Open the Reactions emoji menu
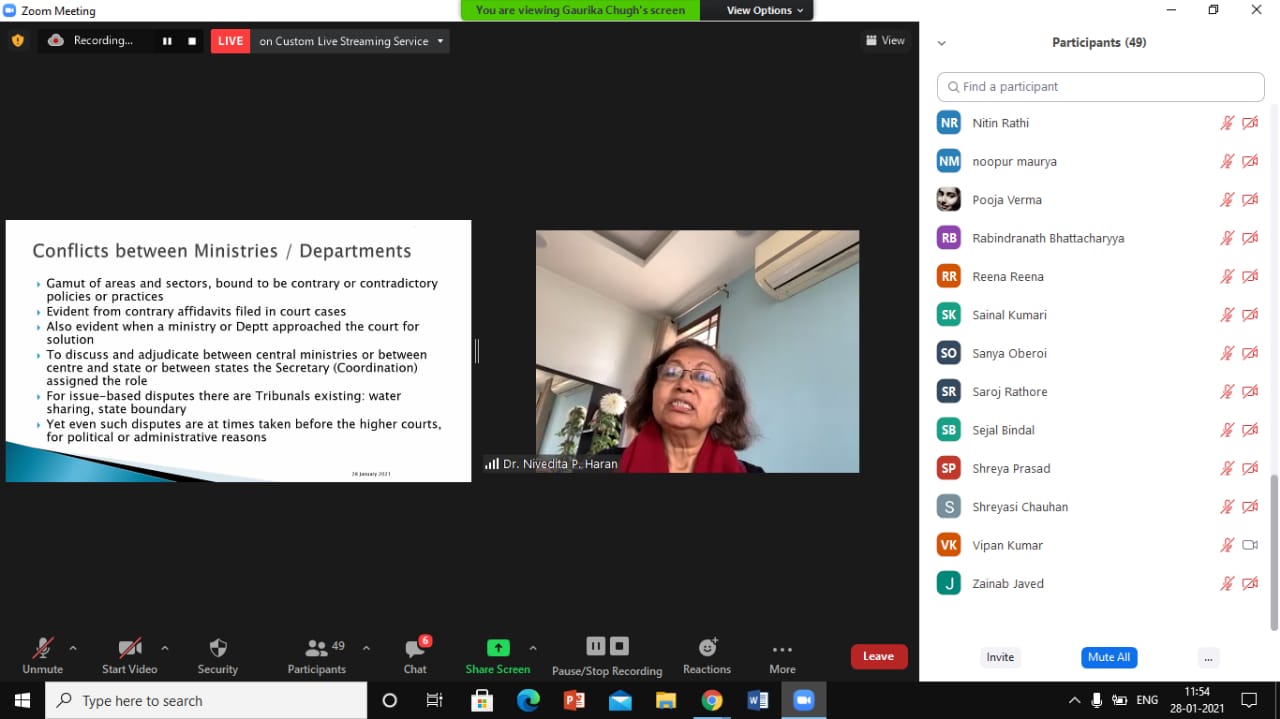 (707, 655)
